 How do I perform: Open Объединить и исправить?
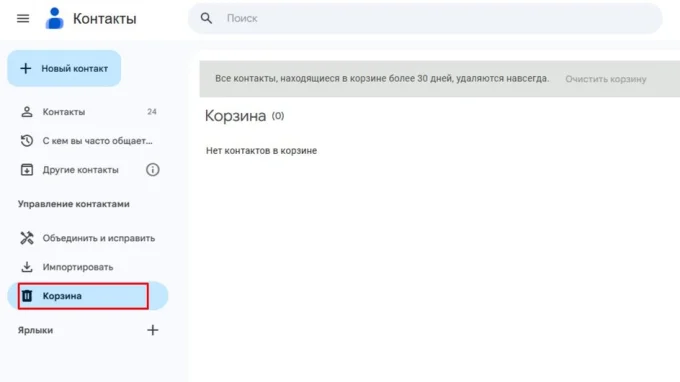[x=88, y=238]
